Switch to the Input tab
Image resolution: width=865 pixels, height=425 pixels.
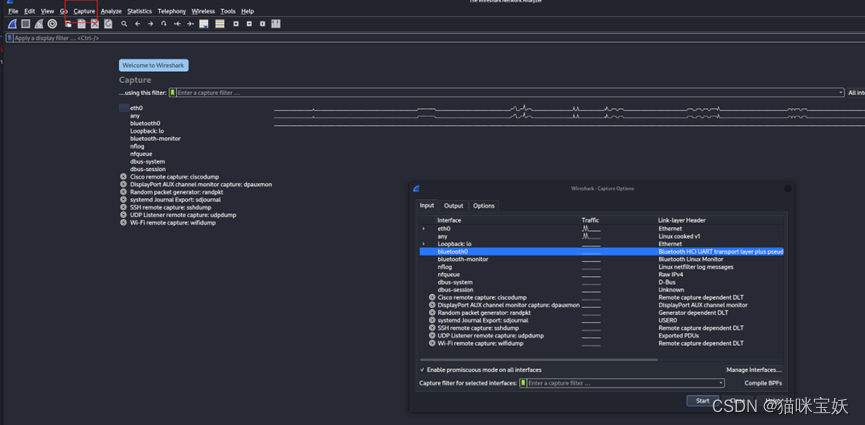[x=427, y=205]
